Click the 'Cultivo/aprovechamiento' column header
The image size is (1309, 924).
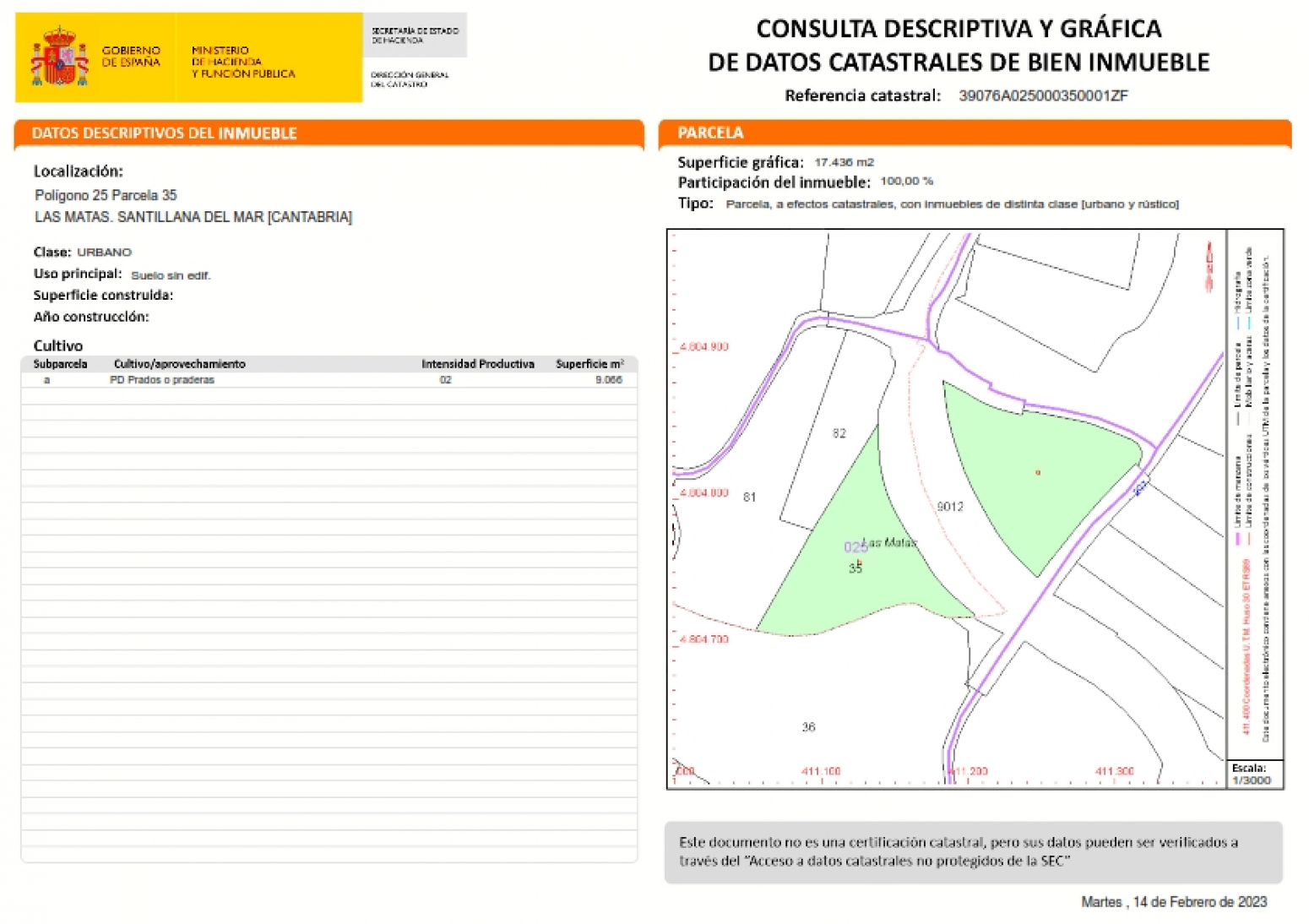[180, 364]
